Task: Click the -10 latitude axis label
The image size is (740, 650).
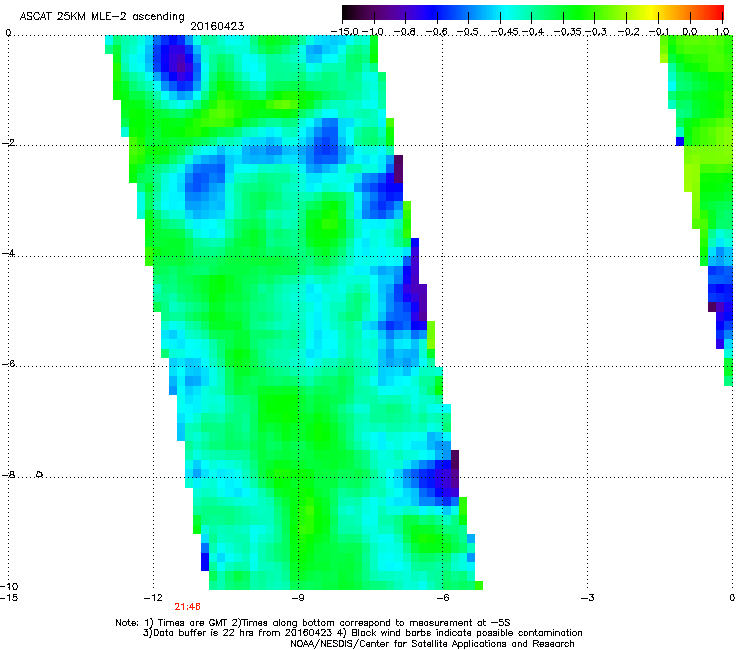Action: [9, 586]
